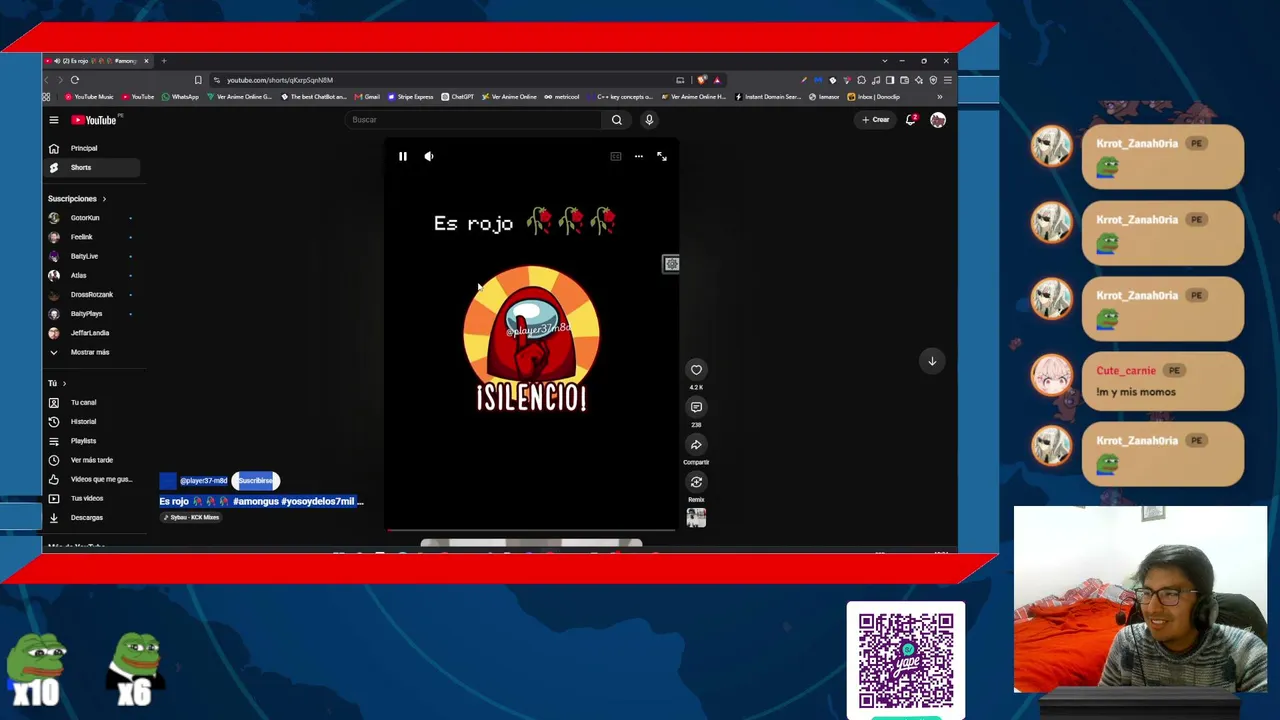This screenshot has height=720, width=1280.
Task: Focus the Buscar search field
Action: tap(474, 120)
